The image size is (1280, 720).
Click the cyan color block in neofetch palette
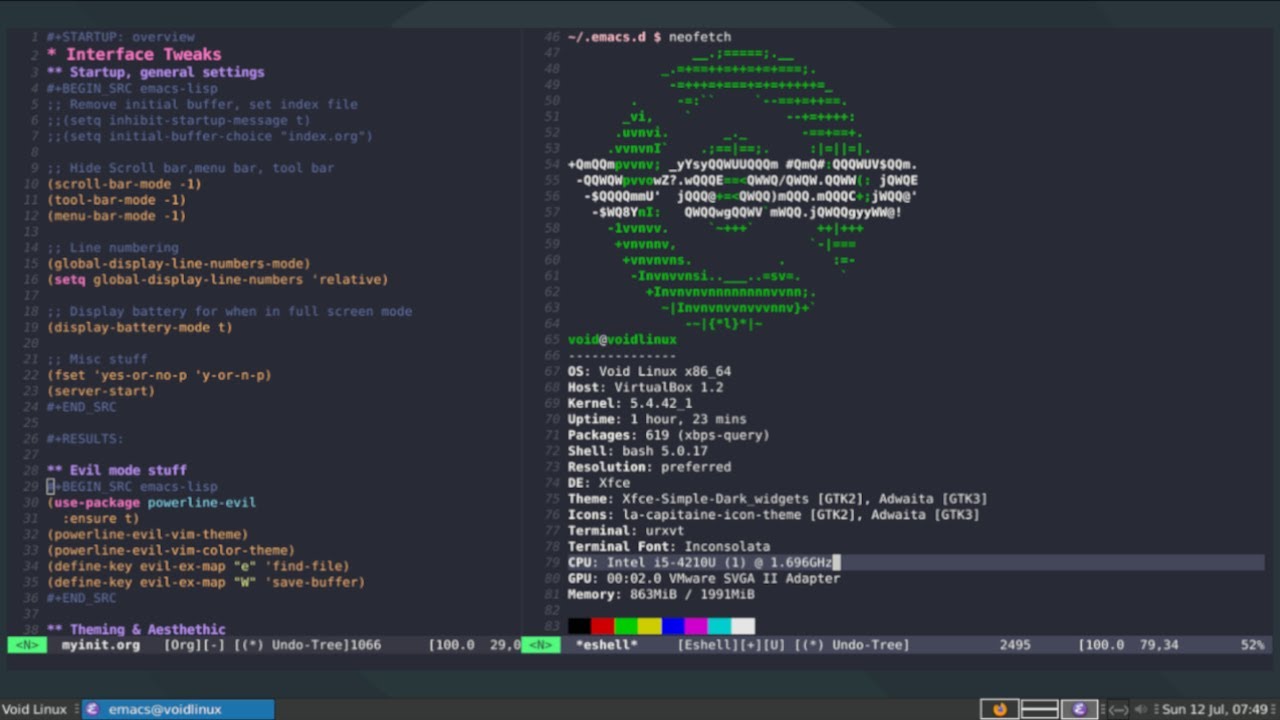[719, 626]
